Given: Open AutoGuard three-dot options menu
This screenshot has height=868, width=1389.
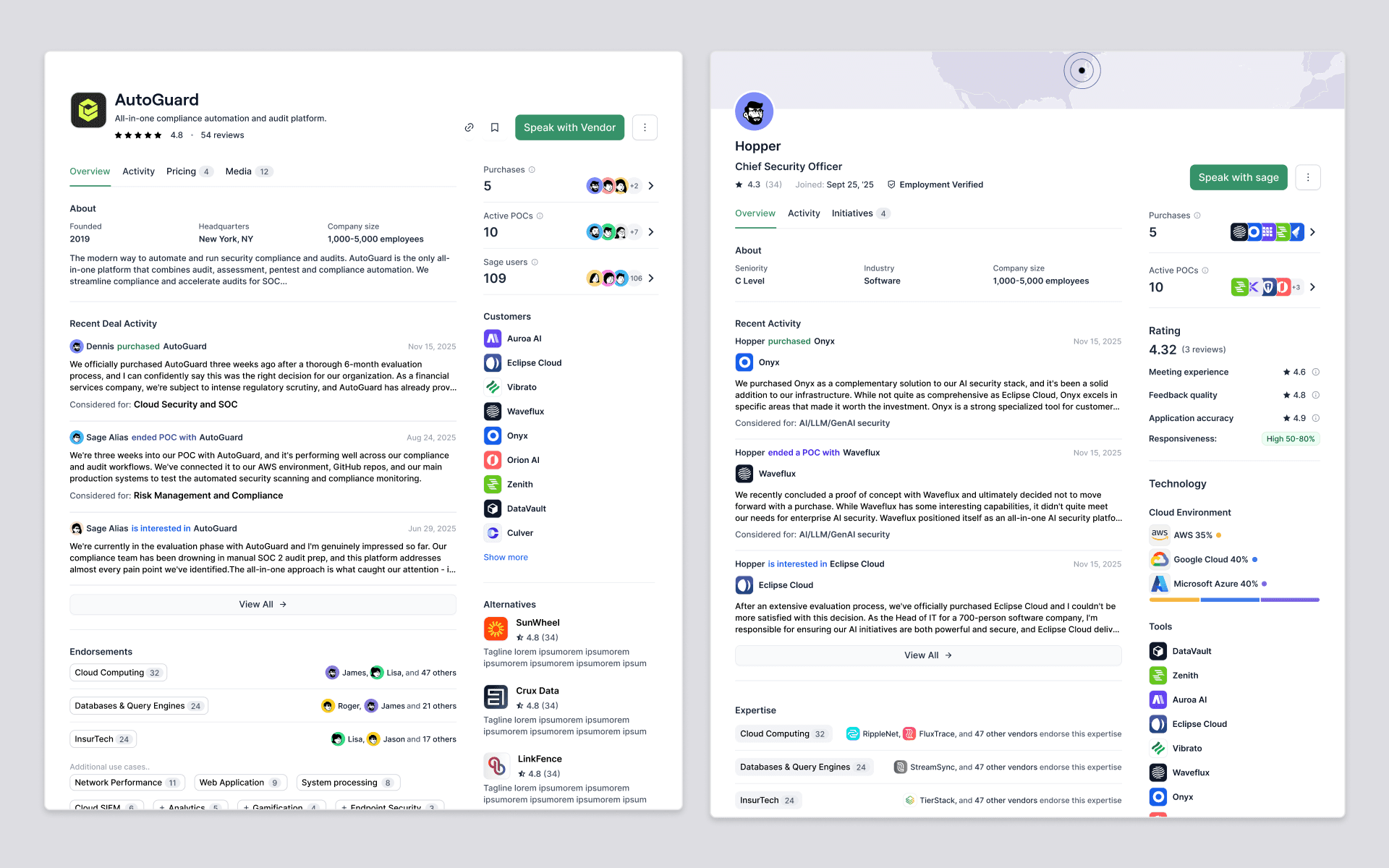Looking at the screenshot, I should click(x=645, y=127).
